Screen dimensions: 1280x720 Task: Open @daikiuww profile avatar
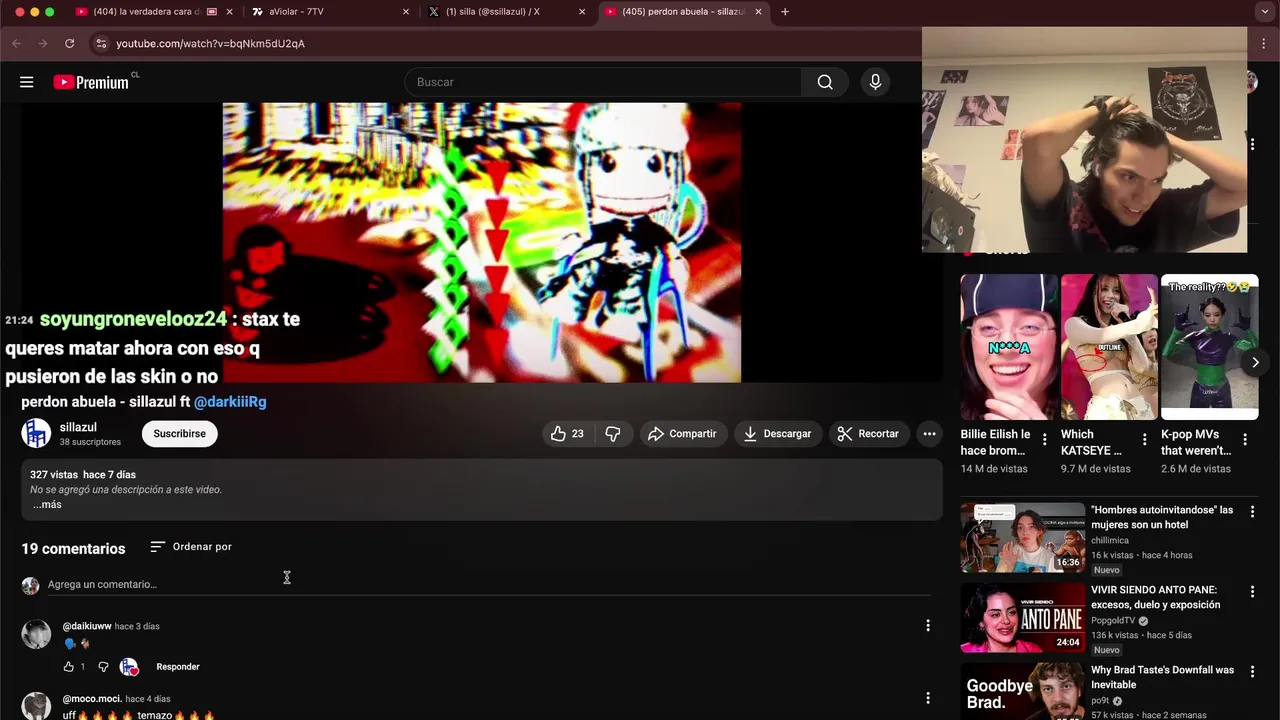click(x=36, y=634)
